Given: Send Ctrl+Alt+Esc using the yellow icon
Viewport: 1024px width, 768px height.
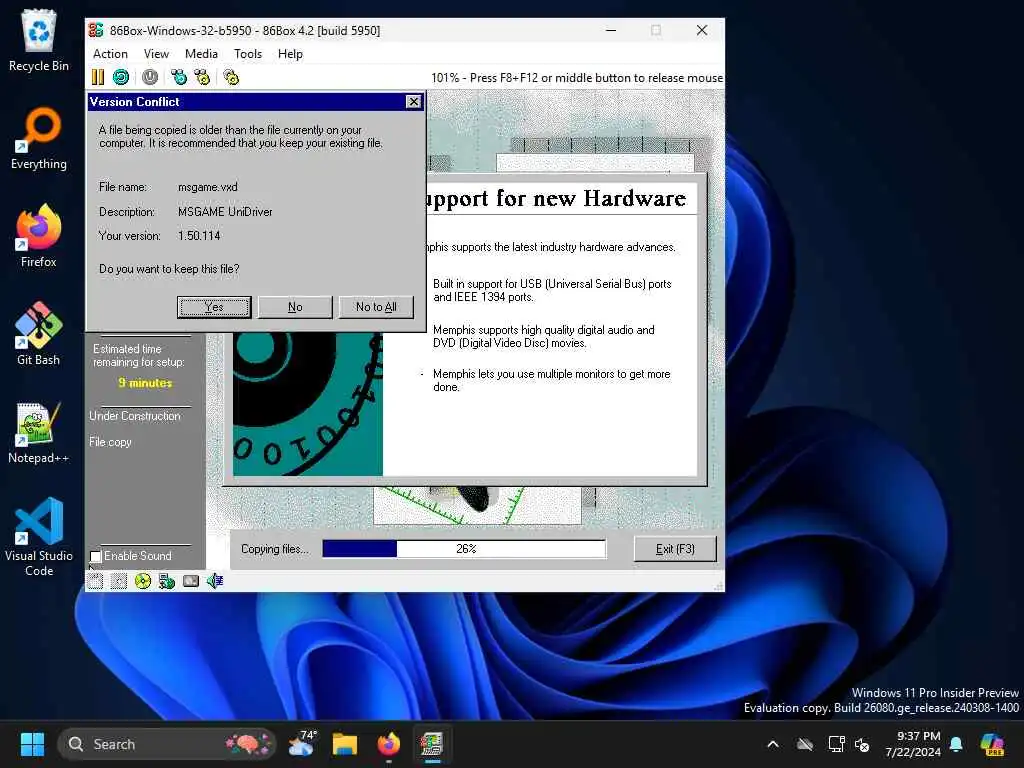Looking at the screenshot, I should tap(202, 77).
